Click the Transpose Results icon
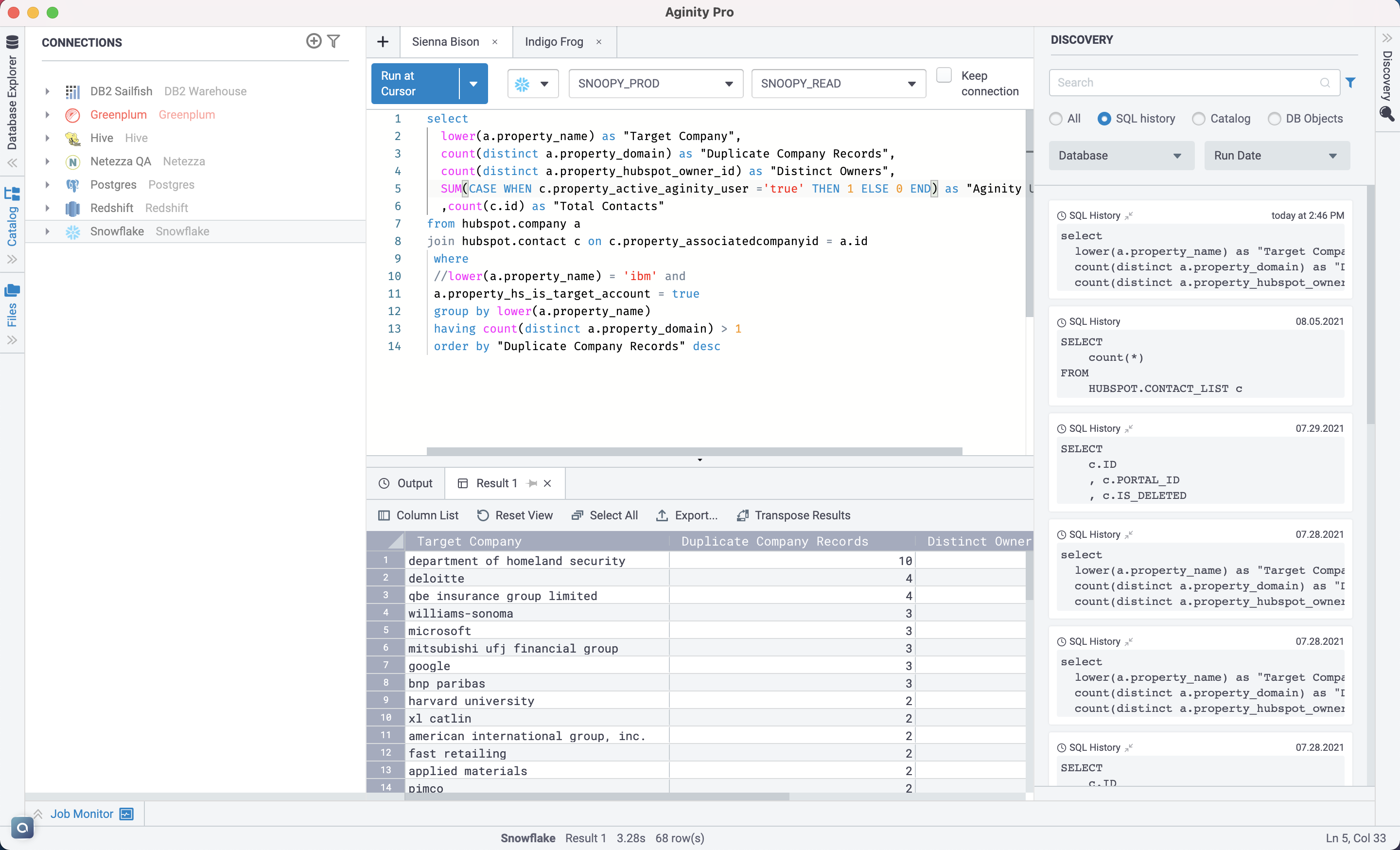Viewport: 1400px width, 850px height. [742, 515]
